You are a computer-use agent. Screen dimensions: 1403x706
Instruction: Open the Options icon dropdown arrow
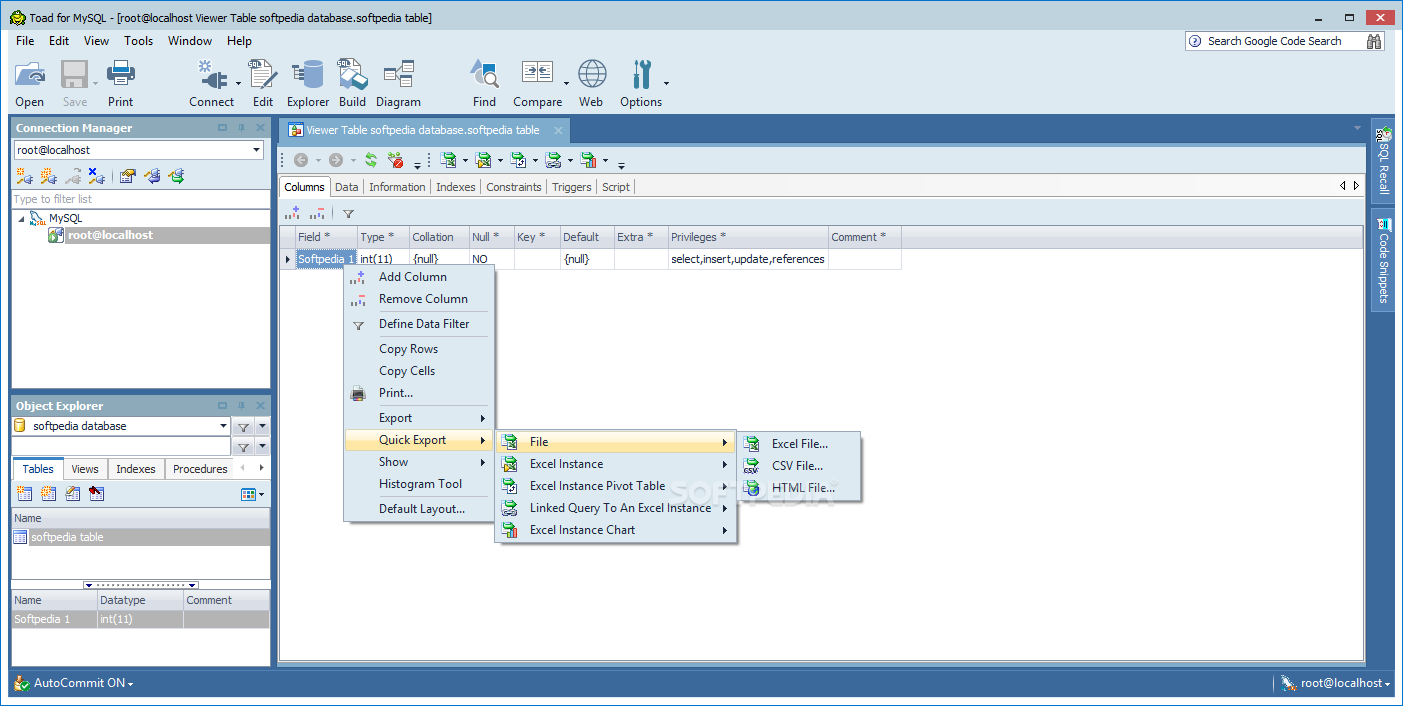point(667,84)
